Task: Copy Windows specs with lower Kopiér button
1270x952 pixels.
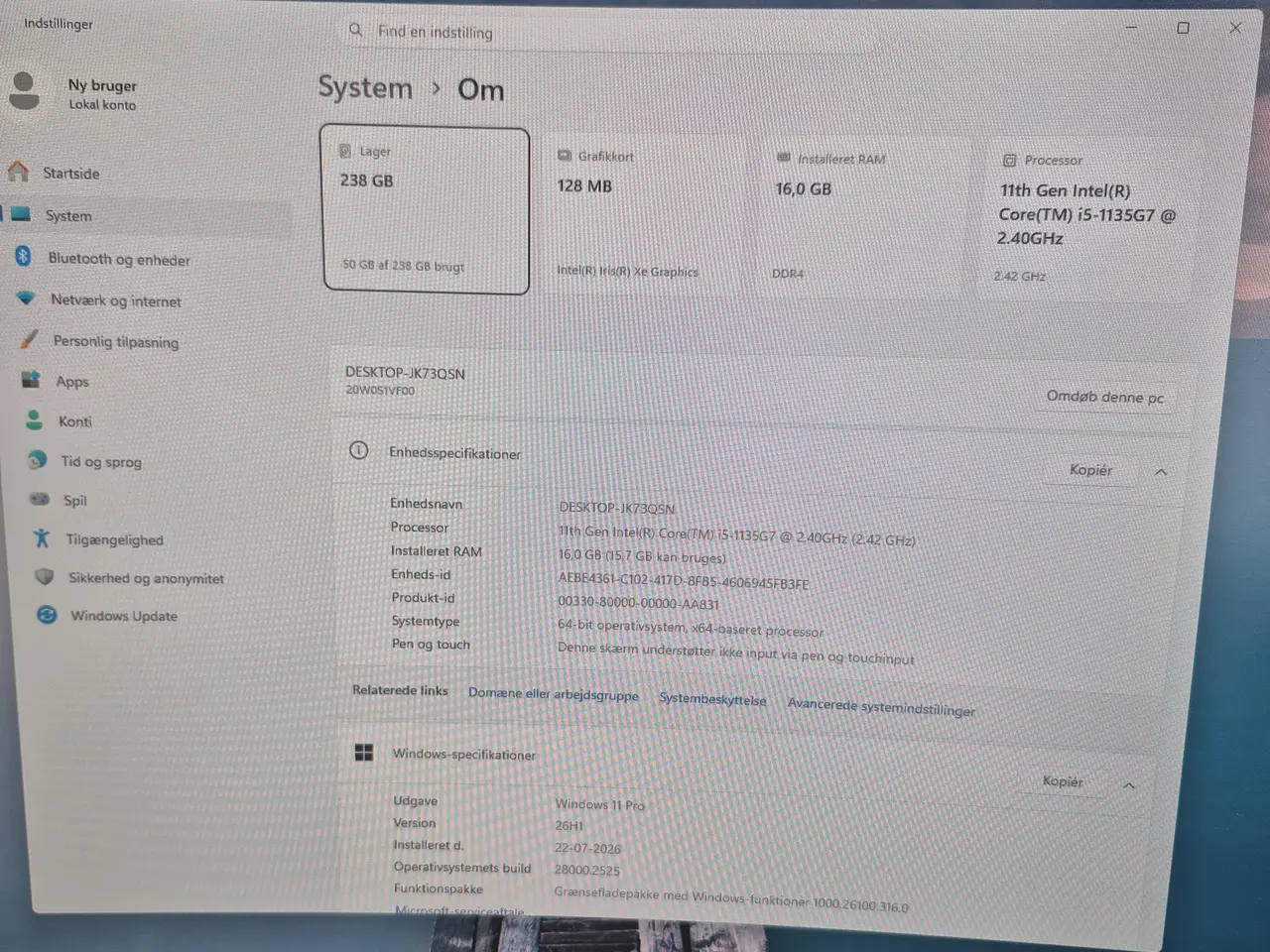Action: 1062,781
